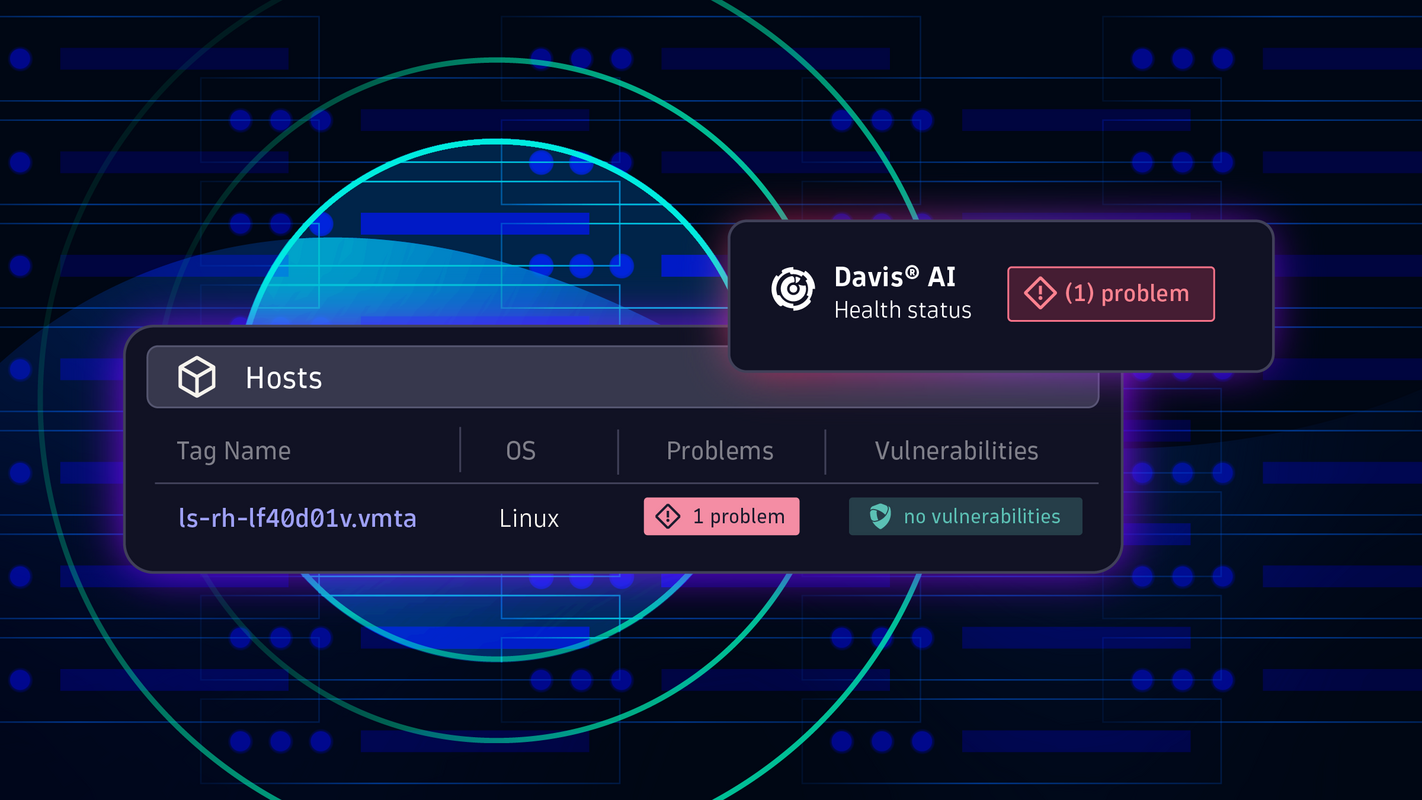This screenshot has width=1422, height=800.
Task: Open host ls-rh-lf40d01v.vmta details
Action: [x=297, y=518]
